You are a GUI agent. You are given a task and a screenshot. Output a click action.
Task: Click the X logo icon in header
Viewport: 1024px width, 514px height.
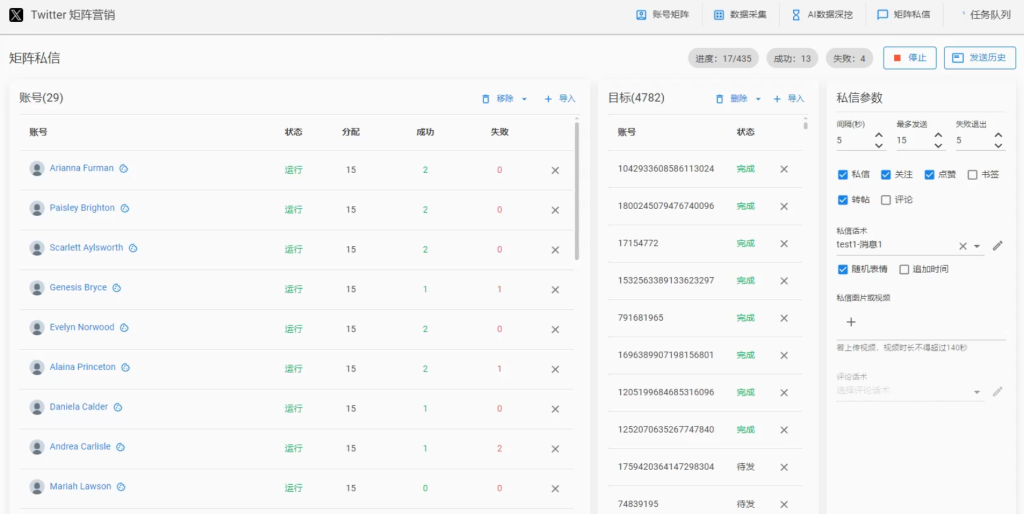click(16, 14)
